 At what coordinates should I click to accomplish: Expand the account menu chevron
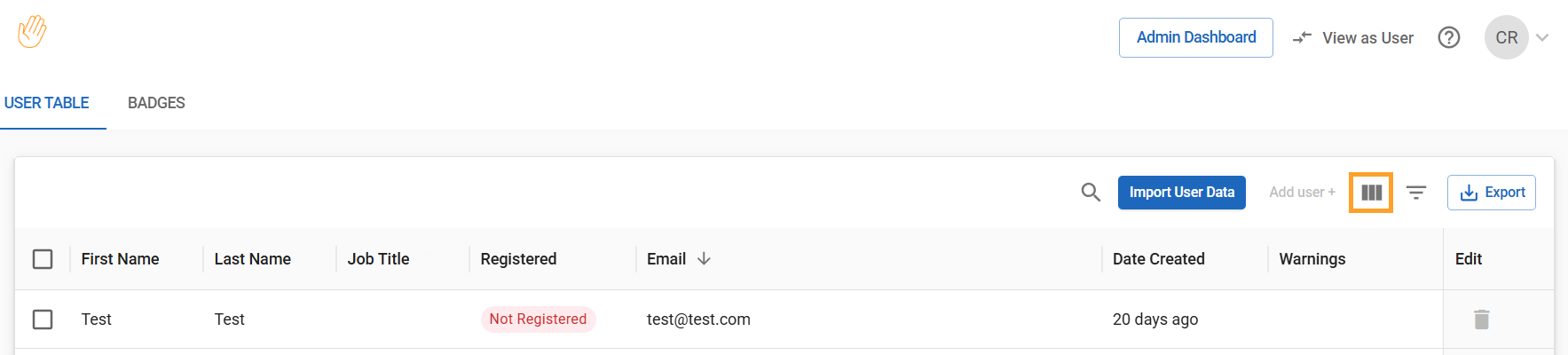coord(1542,37)
